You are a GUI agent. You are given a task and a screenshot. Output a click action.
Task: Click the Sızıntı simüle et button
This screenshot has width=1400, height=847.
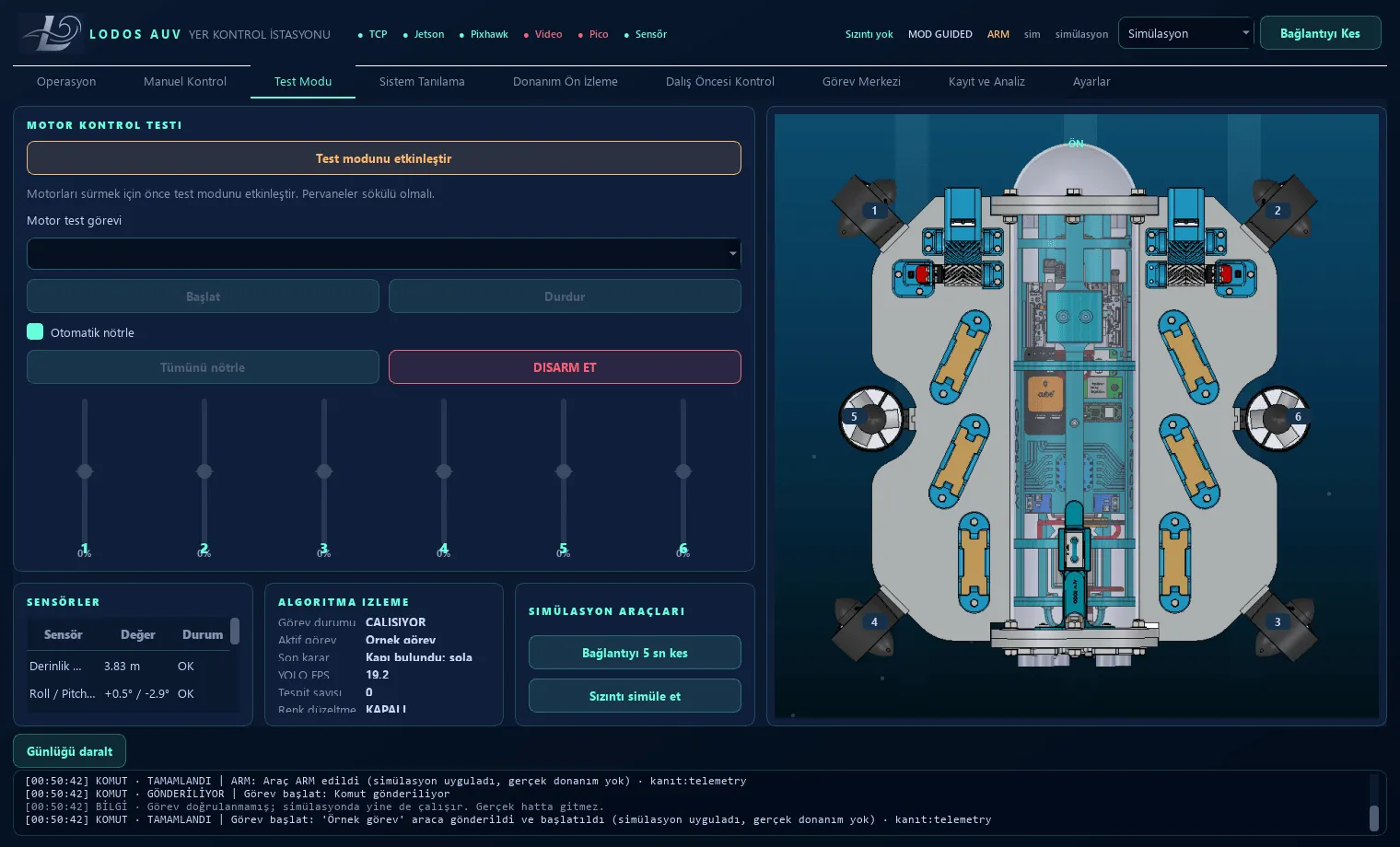(635, 696)
